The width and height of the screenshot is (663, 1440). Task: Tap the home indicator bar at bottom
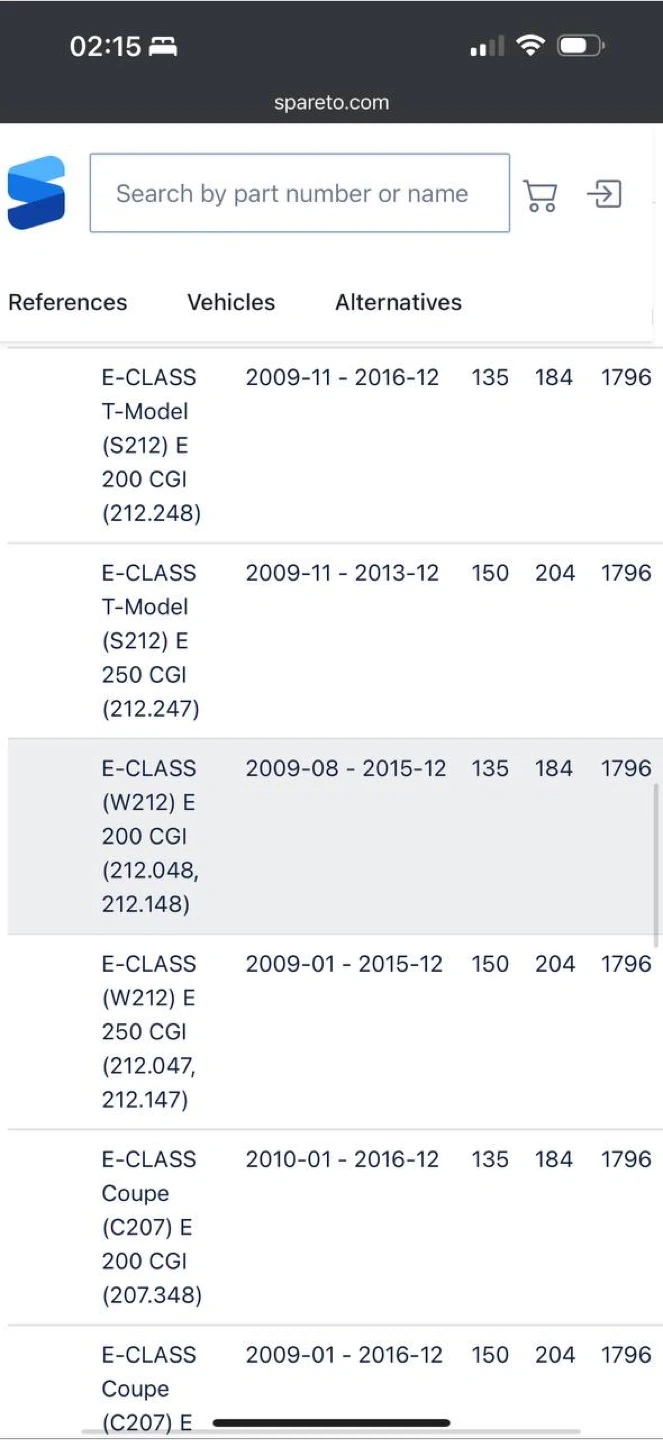pos(331,1423)
